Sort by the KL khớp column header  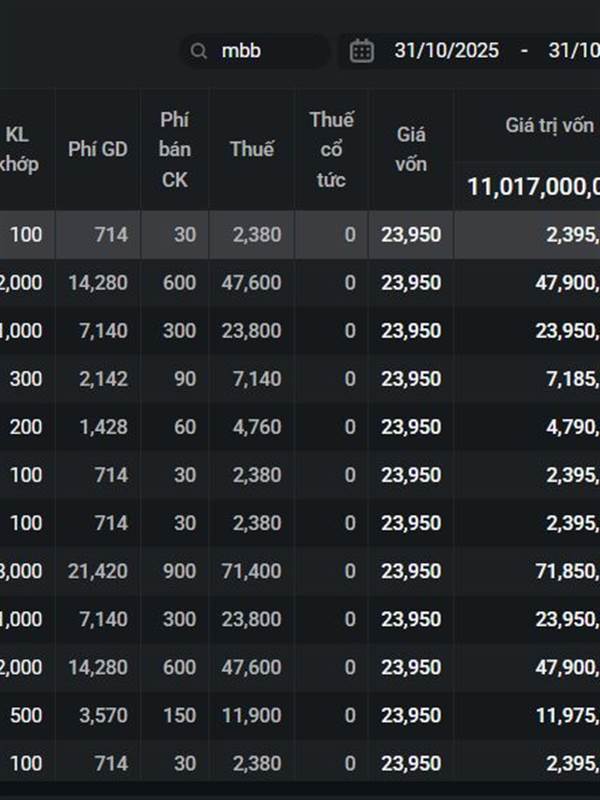pos(20,150)
